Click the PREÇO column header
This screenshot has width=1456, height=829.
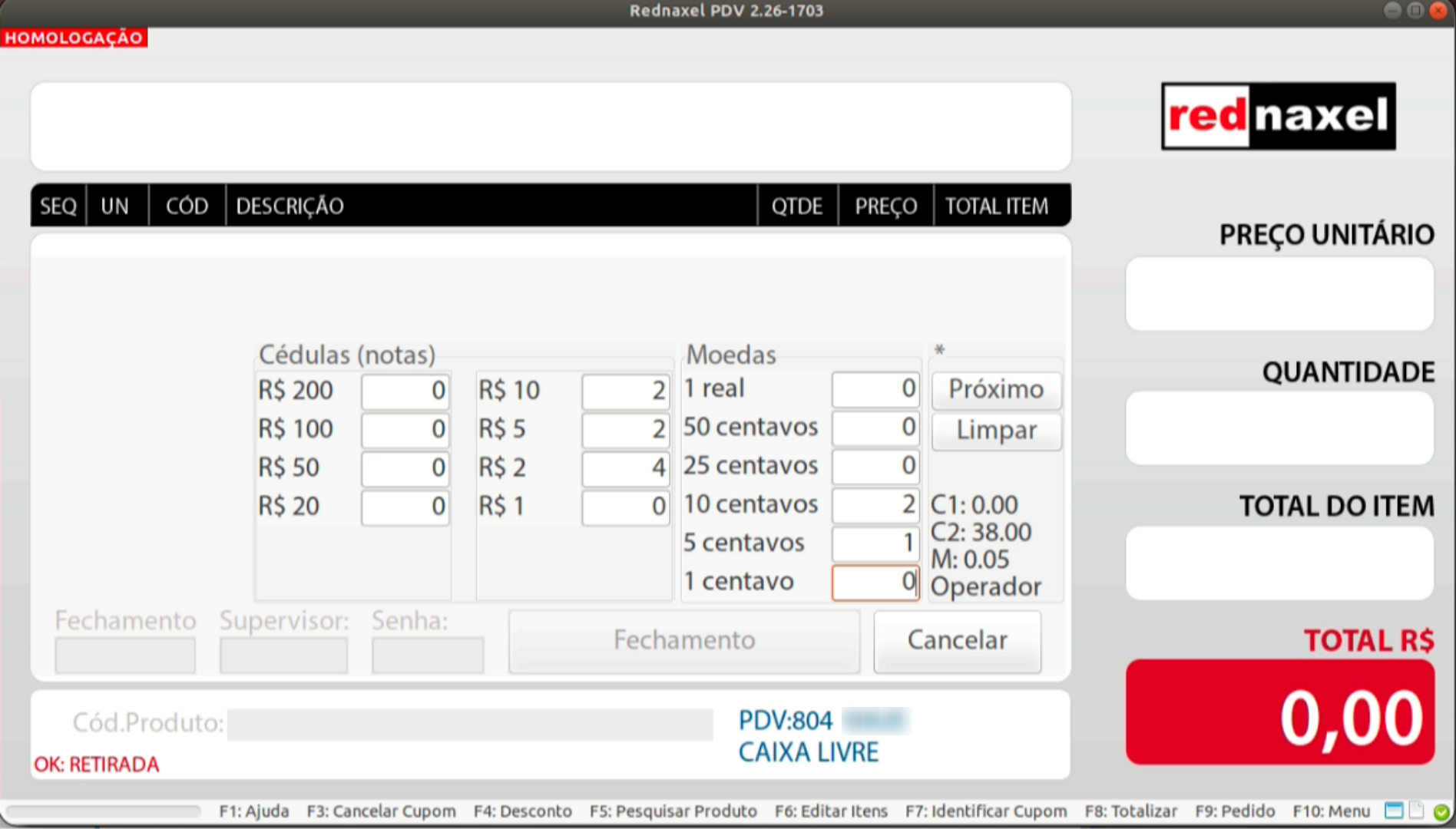[x=886, y=206]
